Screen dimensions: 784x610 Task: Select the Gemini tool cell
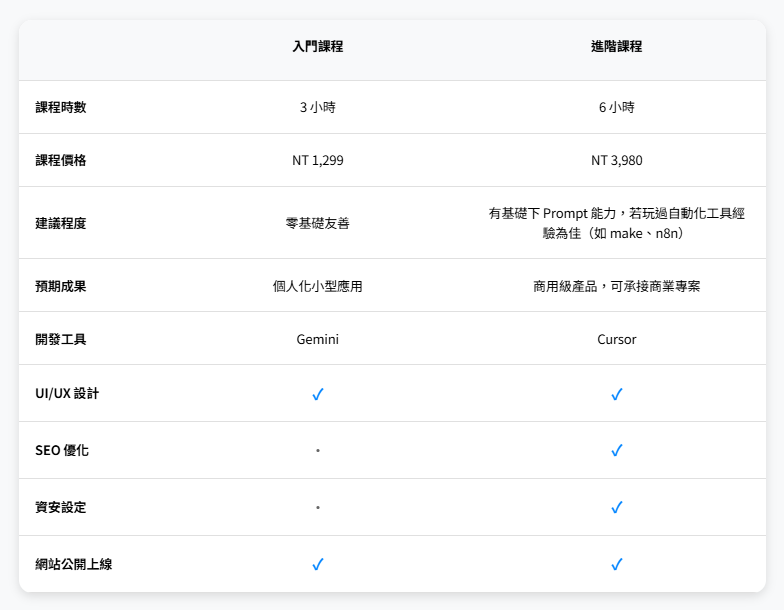coord(318,339)
